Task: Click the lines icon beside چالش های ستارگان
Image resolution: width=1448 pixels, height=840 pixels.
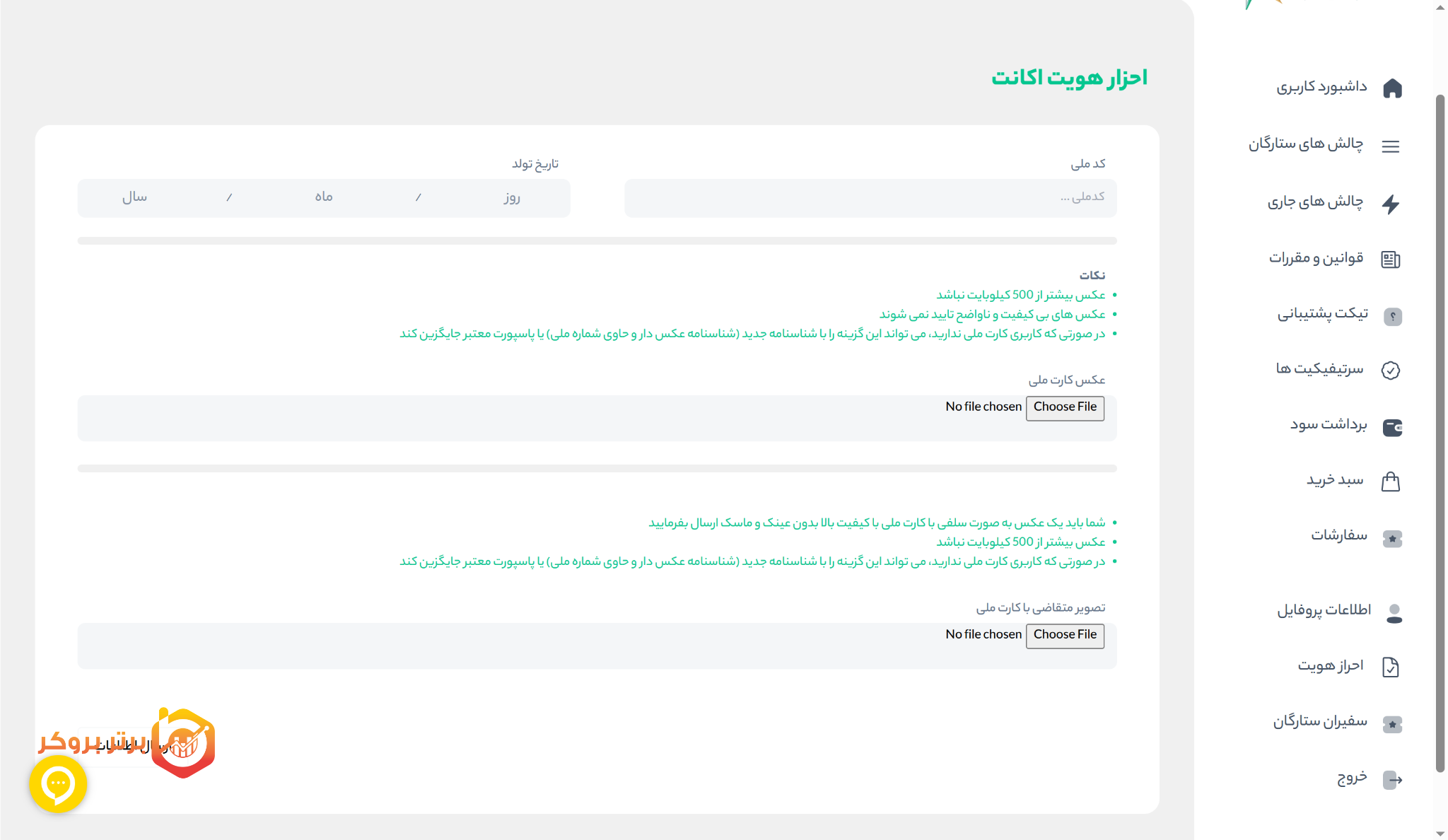Action: [1391, 146]
